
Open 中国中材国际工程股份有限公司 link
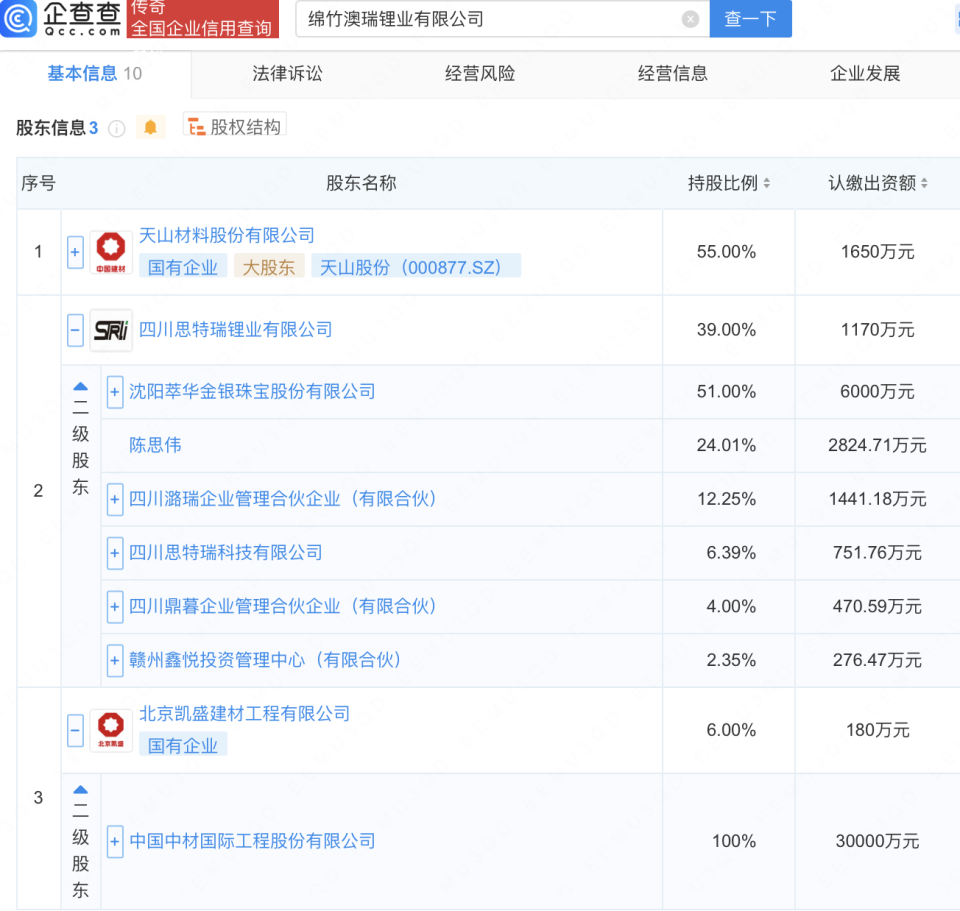click(252, 841)
